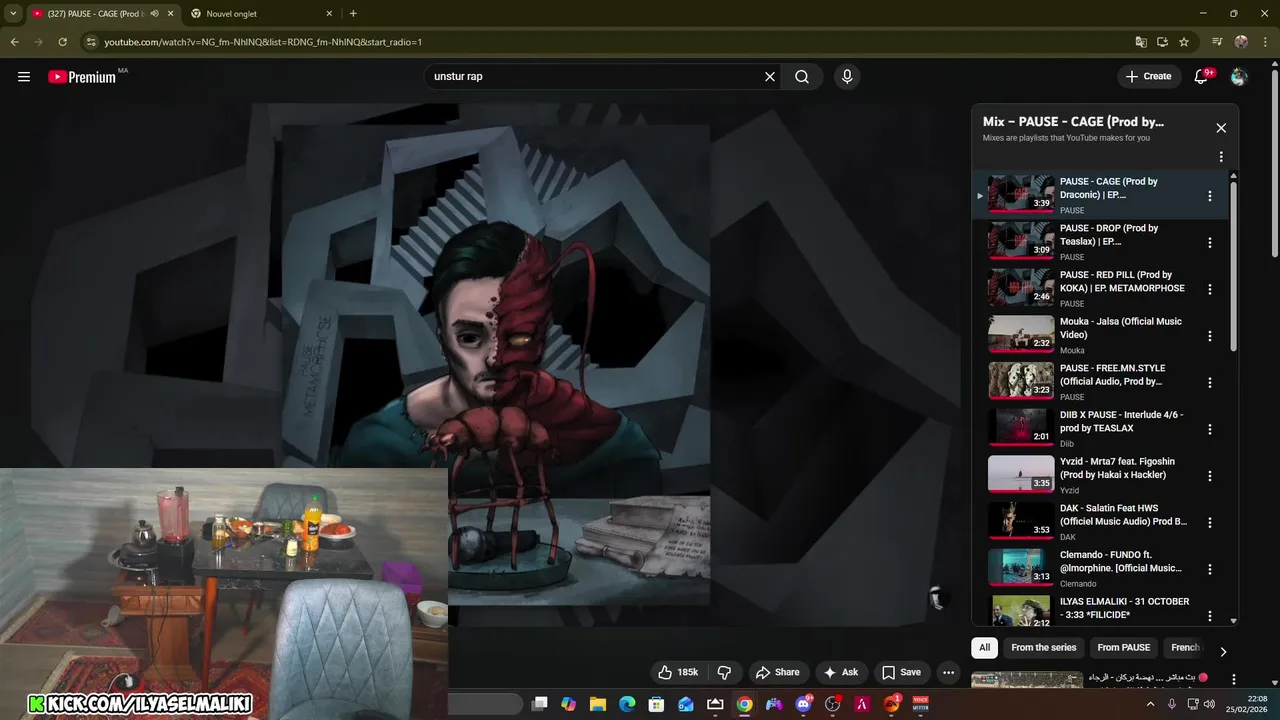
Task: Open Chrome profile avatar
Action: click(1241, 42)
